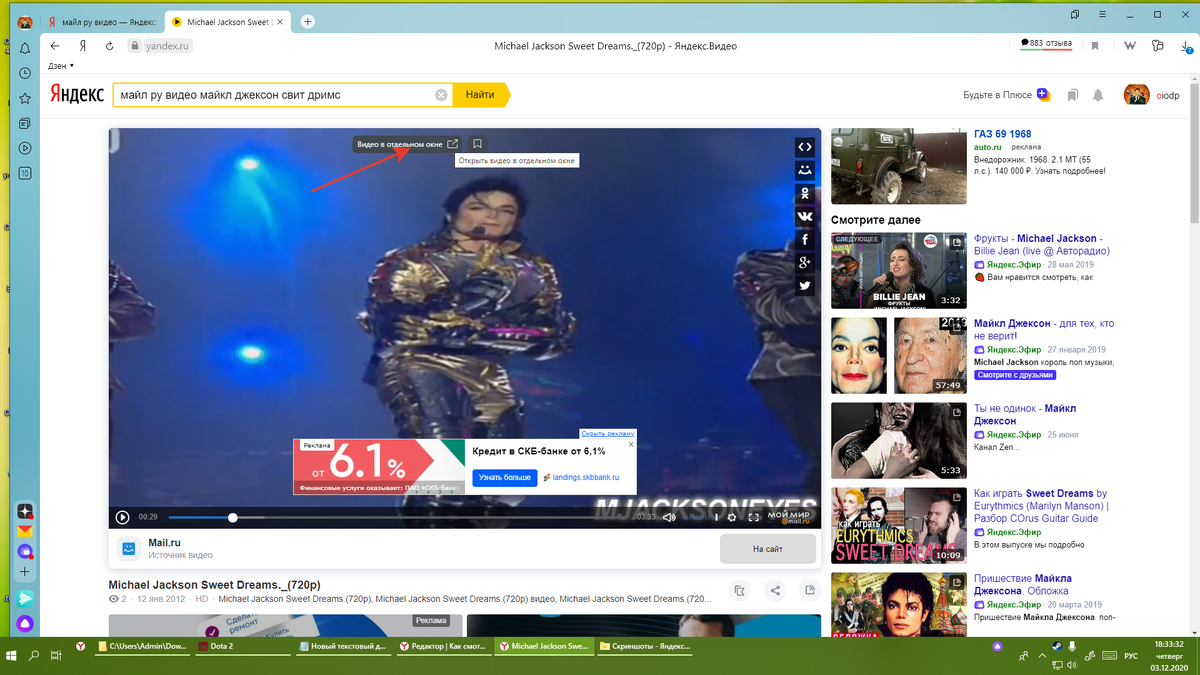Share video to Moy Mir
The width and height of the screenshot is (1200, 675).
pyautogui.click(x=804, y=170)
